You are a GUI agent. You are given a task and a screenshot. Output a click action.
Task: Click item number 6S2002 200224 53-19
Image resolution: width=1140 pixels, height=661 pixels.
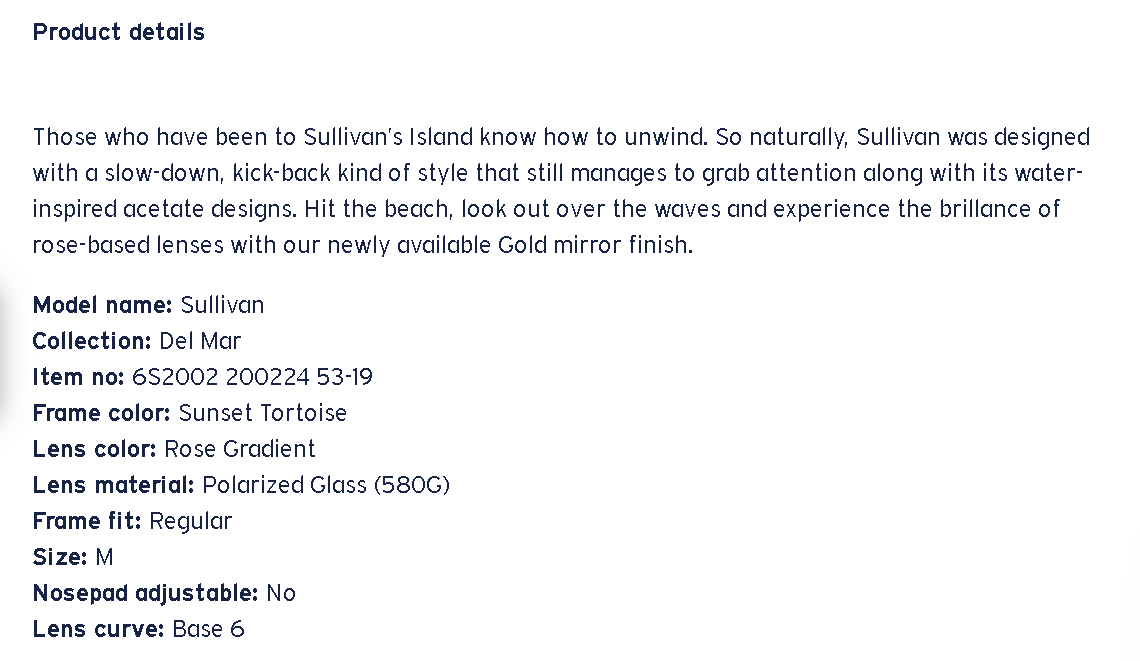[x=252, y=377]
